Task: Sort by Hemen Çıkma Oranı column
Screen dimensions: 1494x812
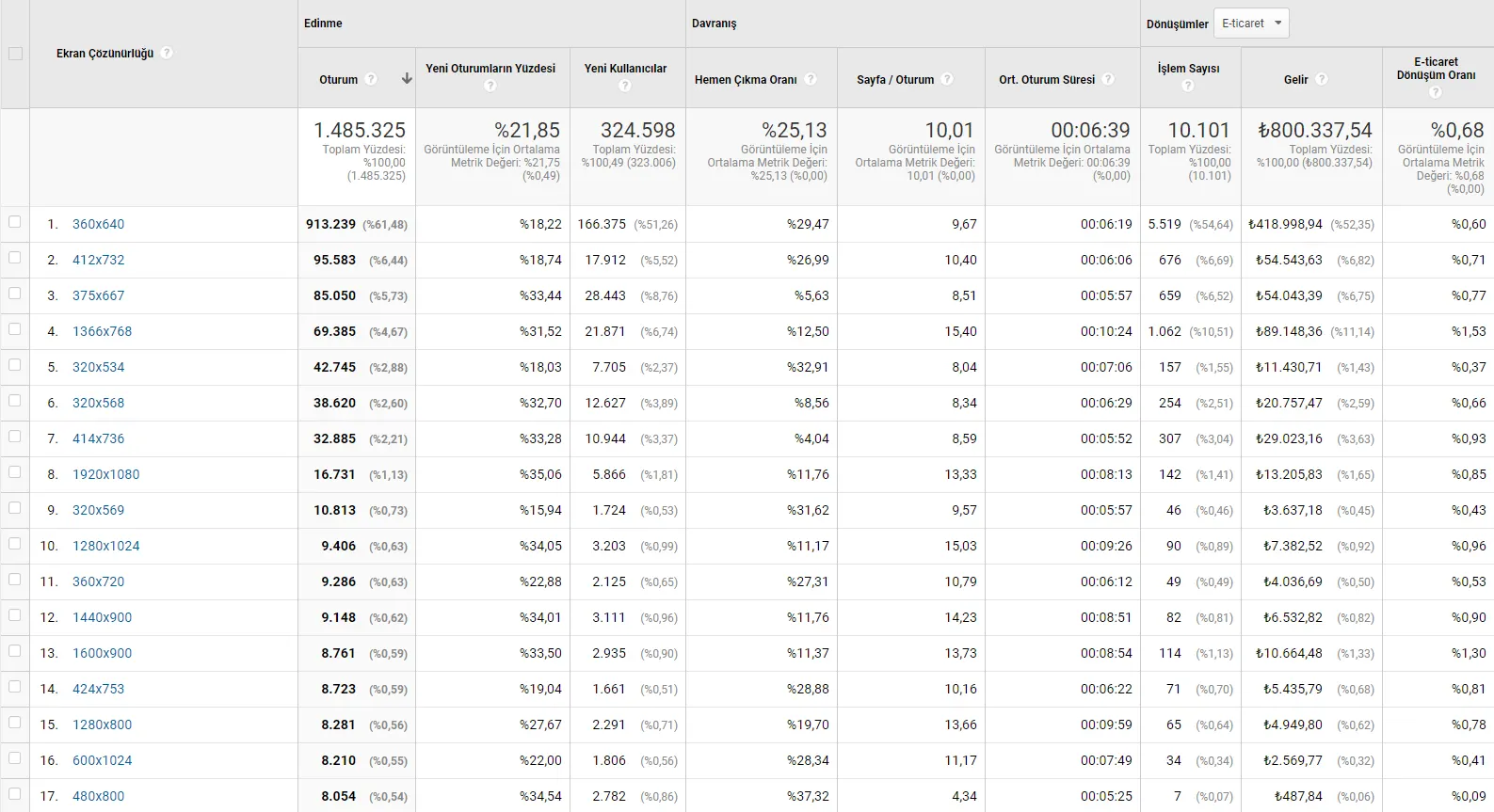Action: [x=746, y=80]
